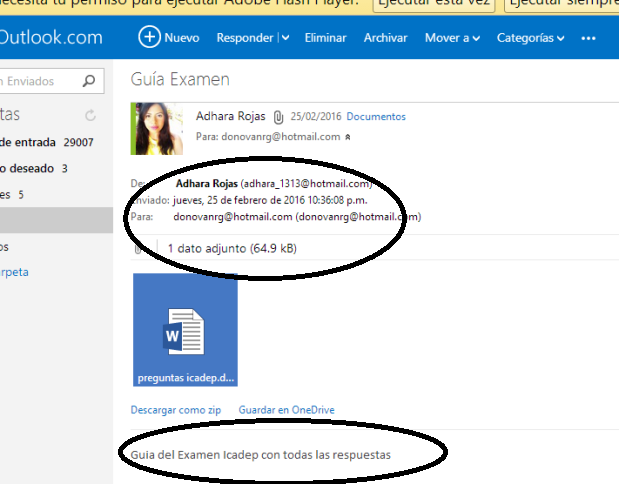Collapse message details double-chevron
This screenshot has width=619, height=484.
[x=348, y=137]
